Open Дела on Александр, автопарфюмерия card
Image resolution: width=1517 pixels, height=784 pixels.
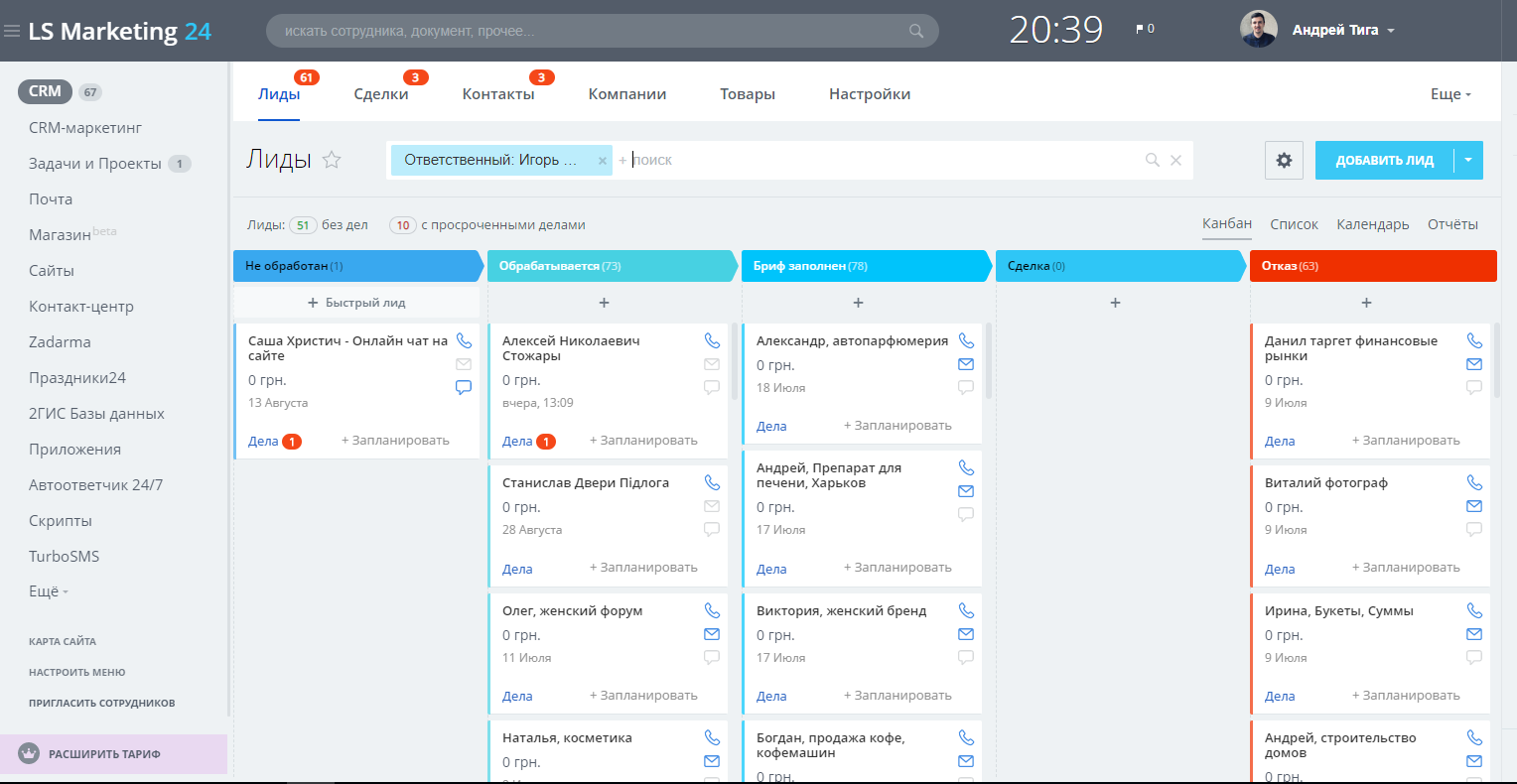tap(771, 427)
